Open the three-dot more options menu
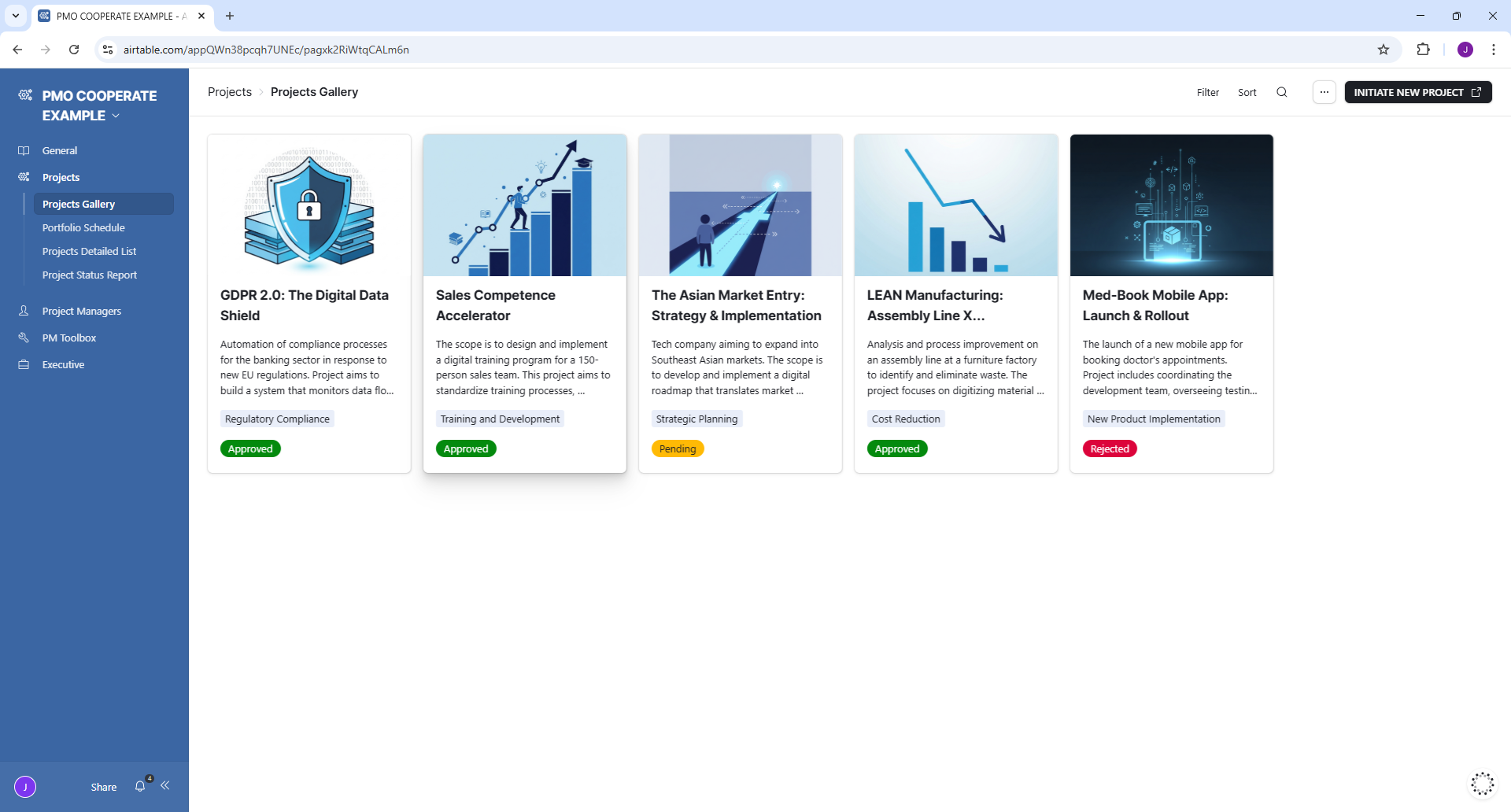 click(1324, 92)
